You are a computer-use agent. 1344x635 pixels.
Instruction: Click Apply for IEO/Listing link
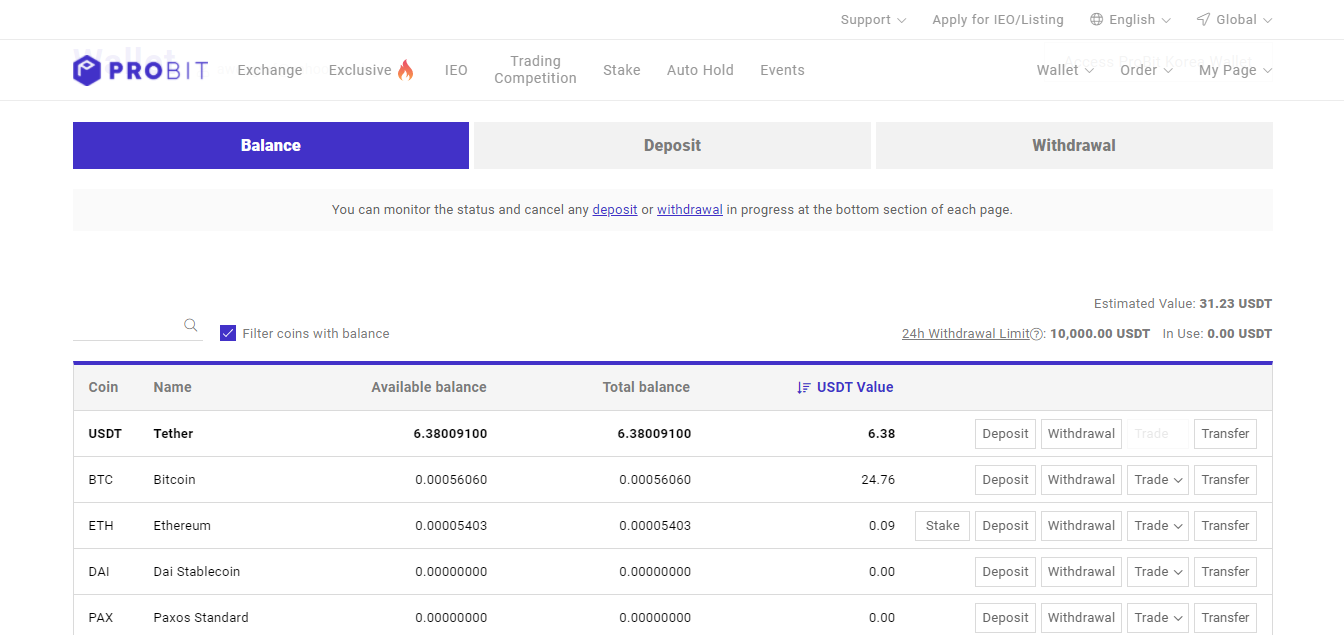(x=997, y=20)
